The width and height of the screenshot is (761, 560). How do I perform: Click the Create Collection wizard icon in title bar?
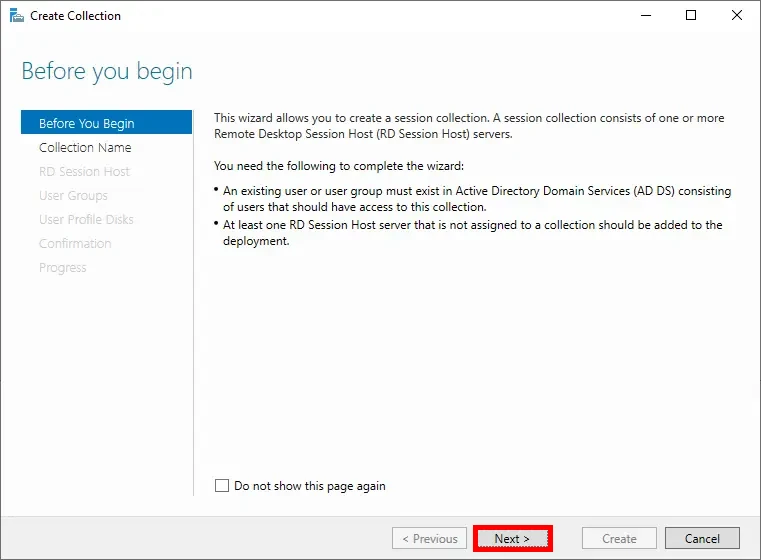click(15, 16)
